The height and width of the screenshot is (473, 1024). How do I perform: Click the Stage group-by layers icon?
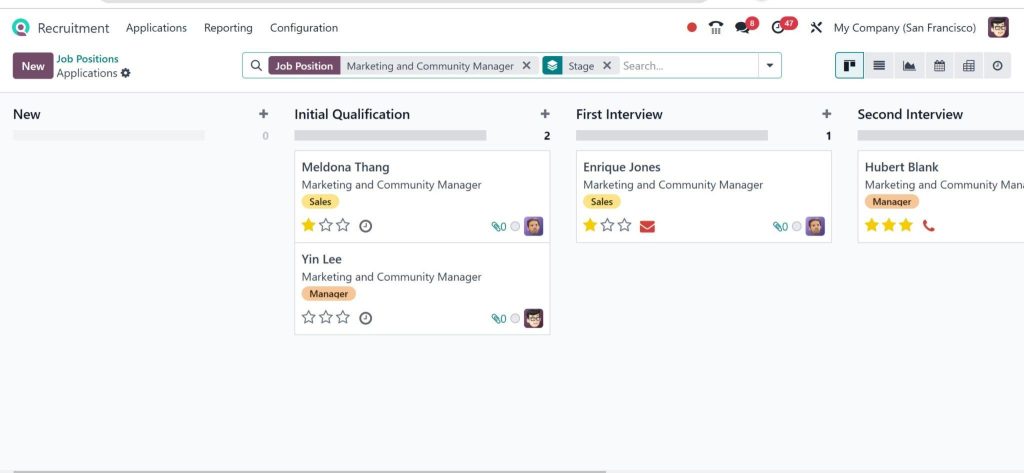pyautogui.click(x=552, y=65)
